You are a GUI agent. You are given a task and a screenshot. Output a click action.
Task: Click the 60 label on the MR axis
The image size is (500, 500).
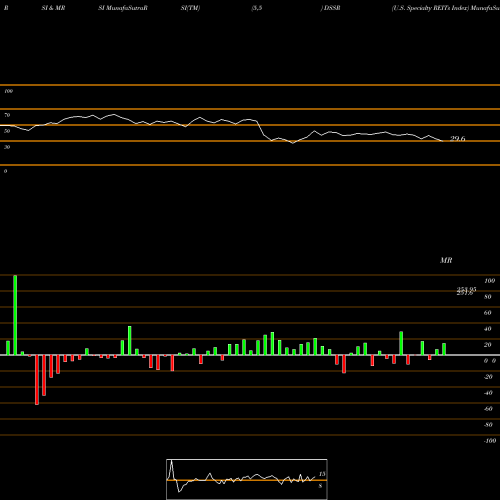click(x=488, y=313)
